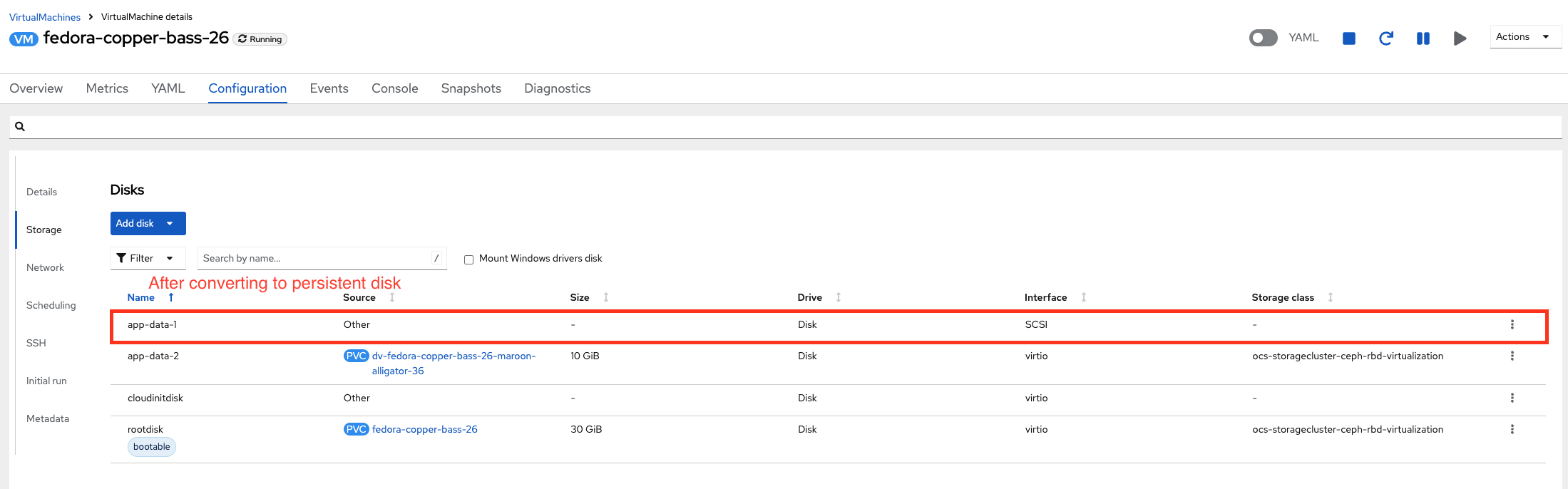Select Network in the configuration sidebar
1568x489 pixels.
45,268
